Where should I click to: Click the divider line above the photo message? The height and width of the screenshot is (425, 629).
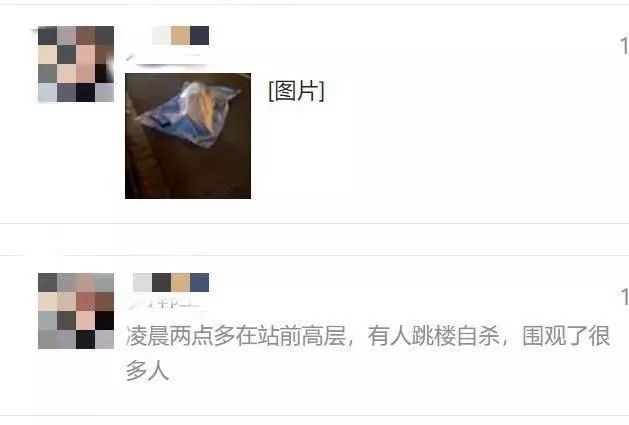314,4
